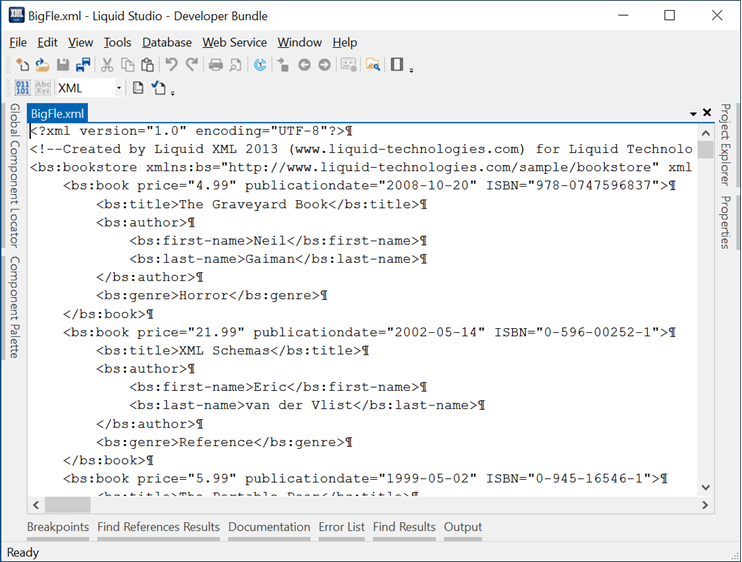Click horizontal scrollbar left arrow
Image resolution: width=742 pixels, height=562 pixels.
point(36,505)
